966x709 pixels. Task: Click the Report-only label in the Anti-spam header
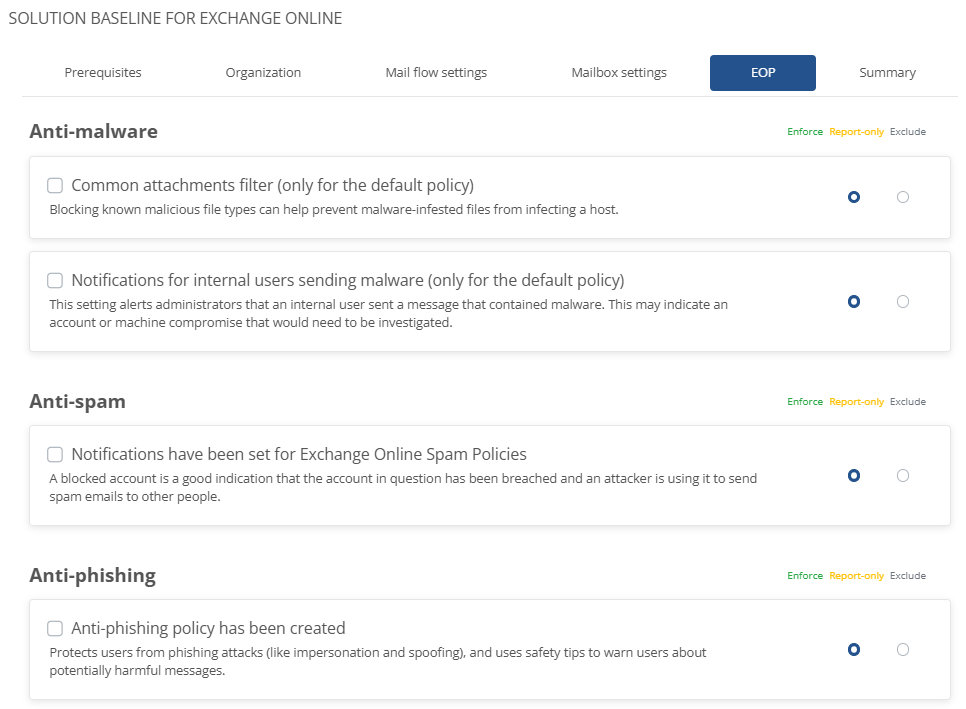[856, 402]
